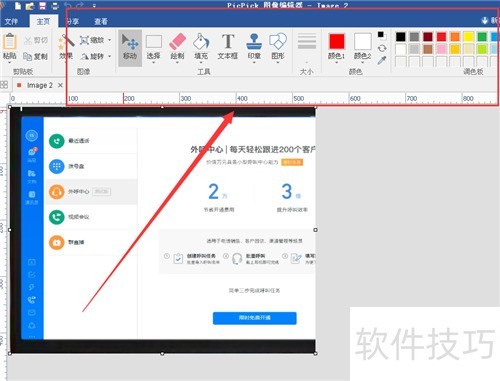Pick the brown palette swatch

point(428,49)
